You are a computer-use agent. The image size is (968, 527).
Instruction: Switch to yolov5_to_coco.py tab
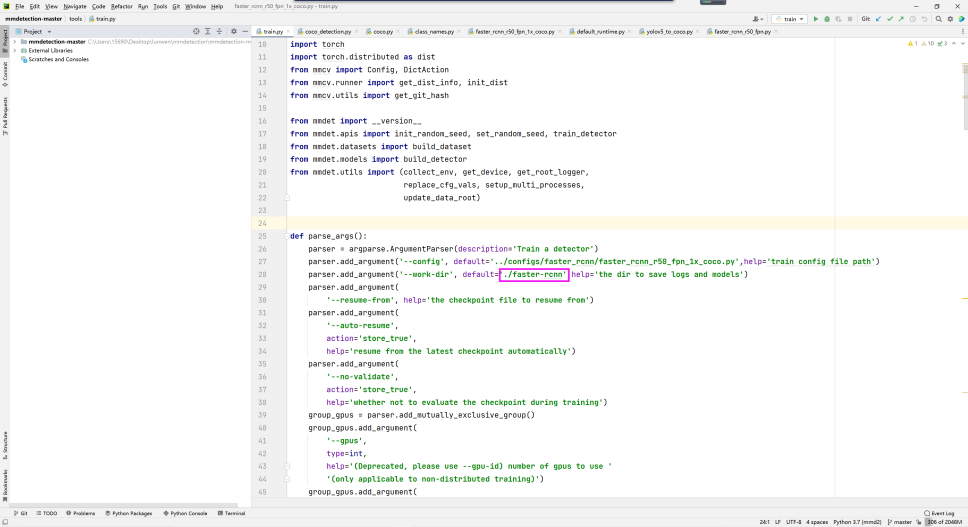669,31
